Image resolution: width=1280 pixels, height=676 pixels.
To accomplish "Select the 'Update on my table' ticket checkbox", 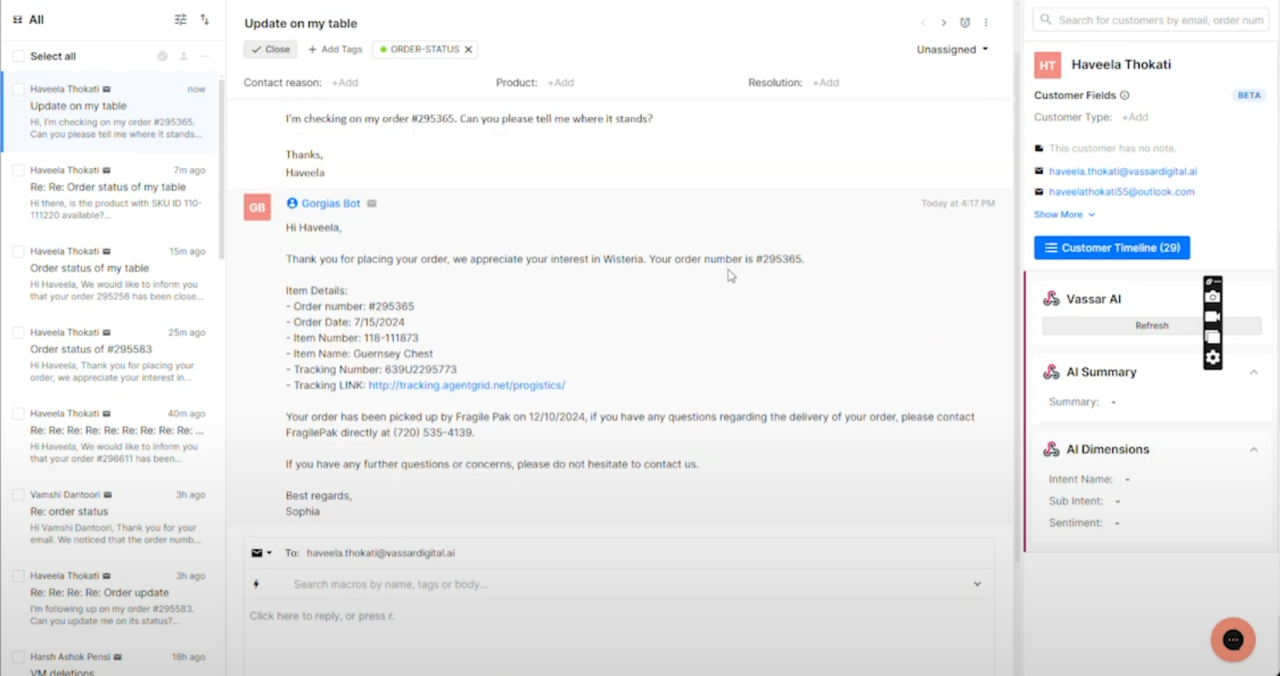I will tap(18, 89).
